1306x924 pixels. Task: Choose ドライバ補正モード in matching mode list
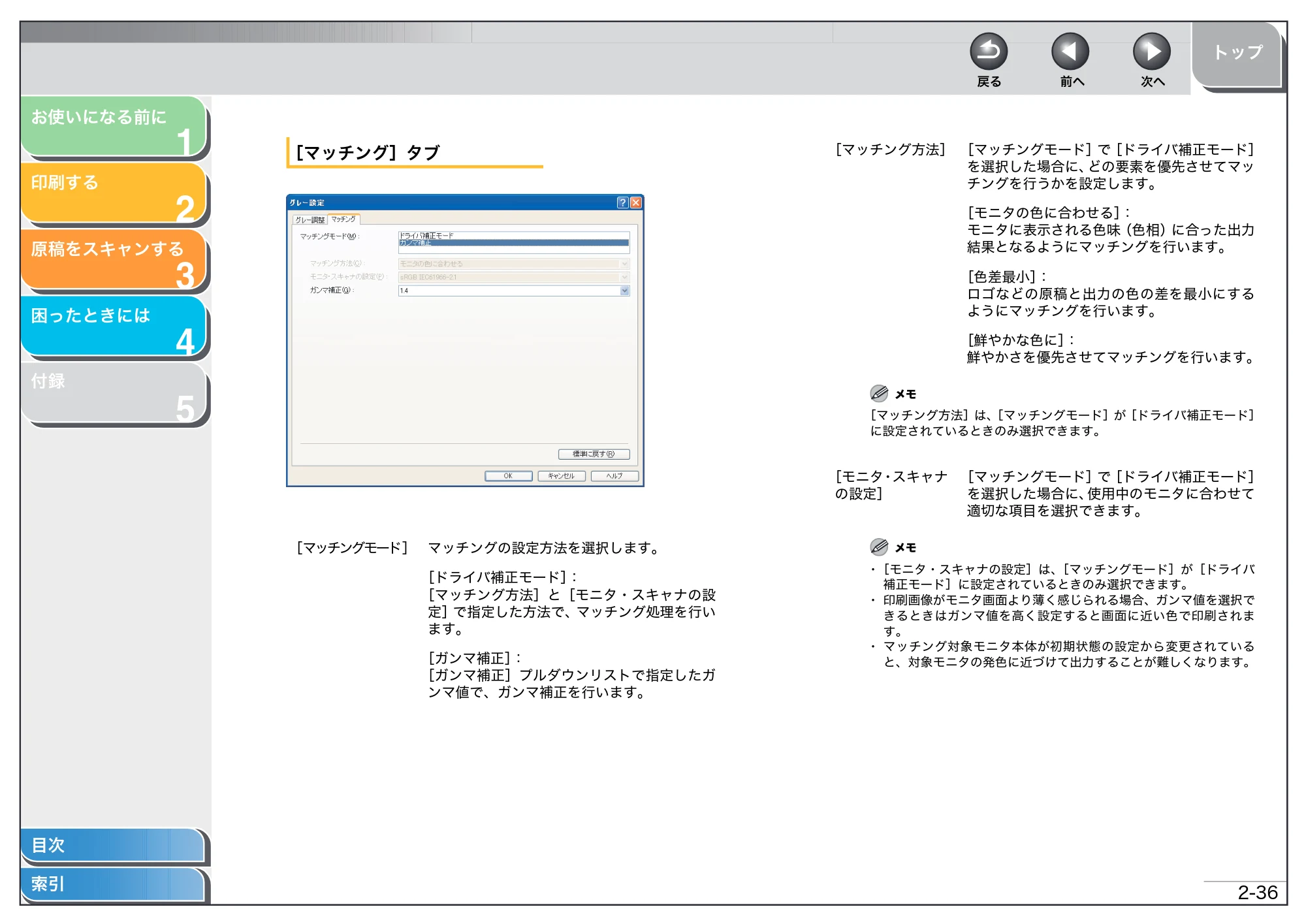514,235
